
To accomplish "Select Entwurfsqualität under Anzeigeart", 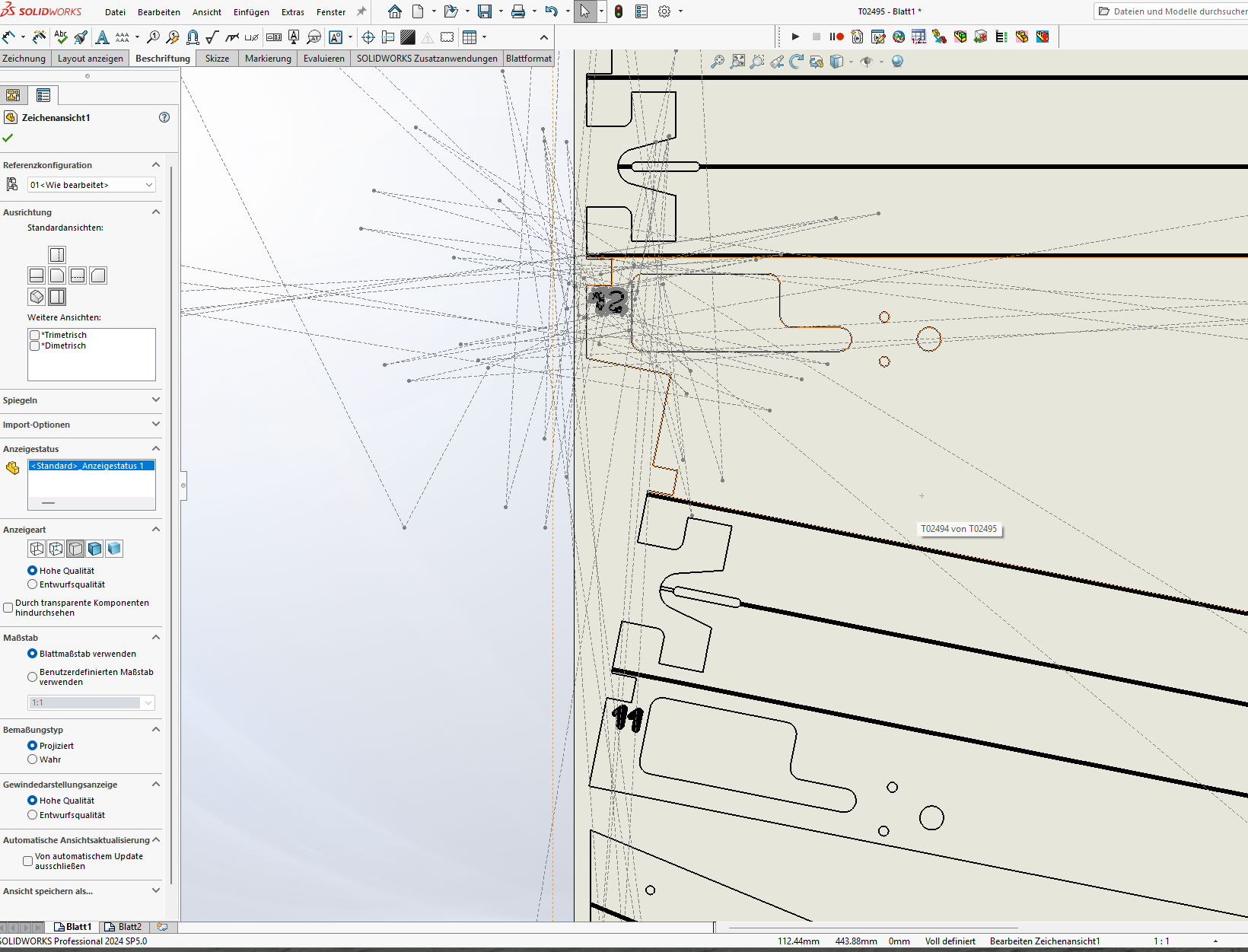I will 32,584.
